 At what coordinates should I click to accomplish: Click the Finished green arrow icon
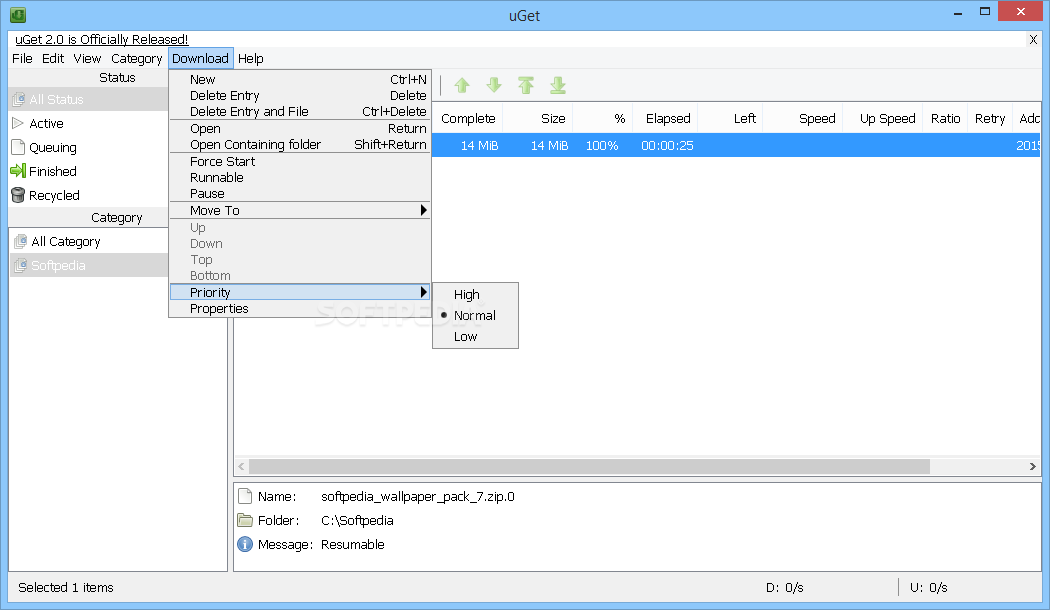pos(18,171)
